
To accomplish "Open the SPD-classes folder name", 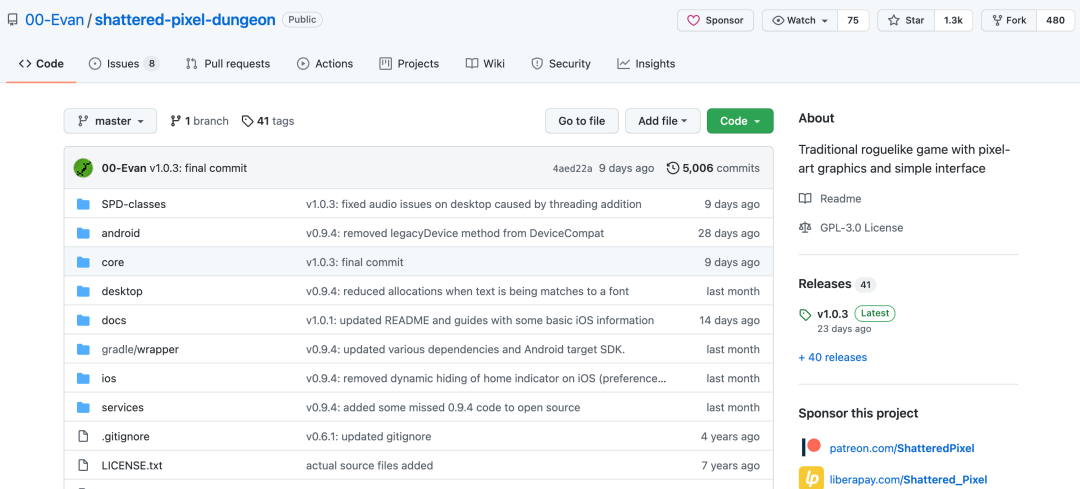I will coord(134,204).
